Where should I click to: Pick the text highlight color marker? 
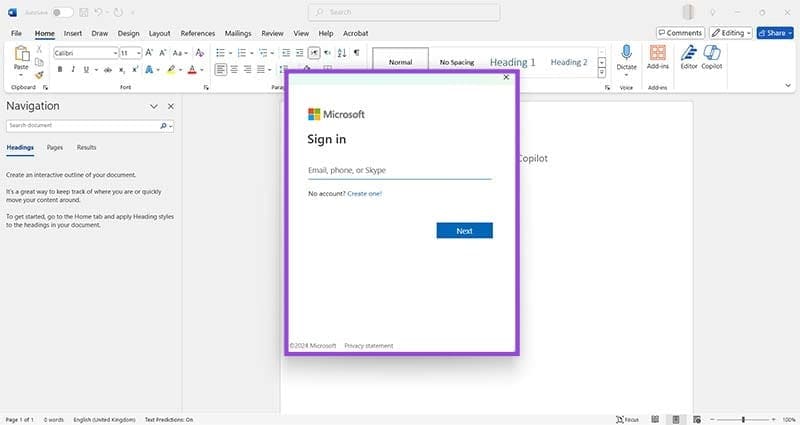click(171, 70)
